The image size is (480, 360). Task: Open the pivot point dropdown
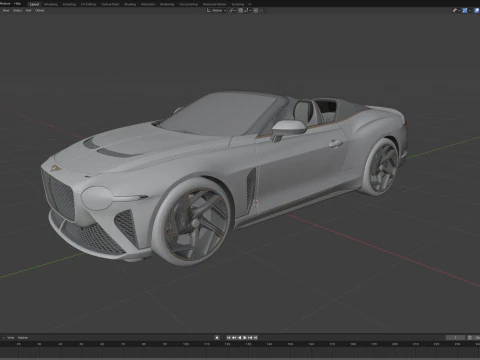click(x=232, y=10)
